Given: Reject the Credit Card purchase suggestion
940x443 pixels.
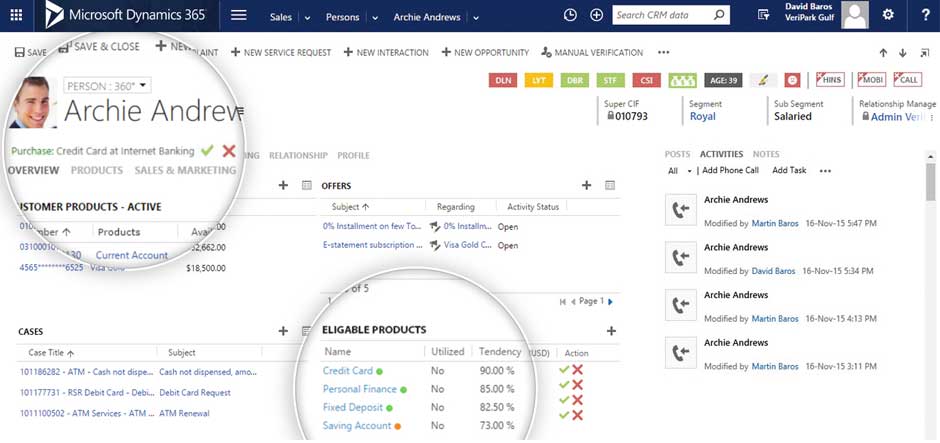Looking at the screenshot, I should (229, 150).
